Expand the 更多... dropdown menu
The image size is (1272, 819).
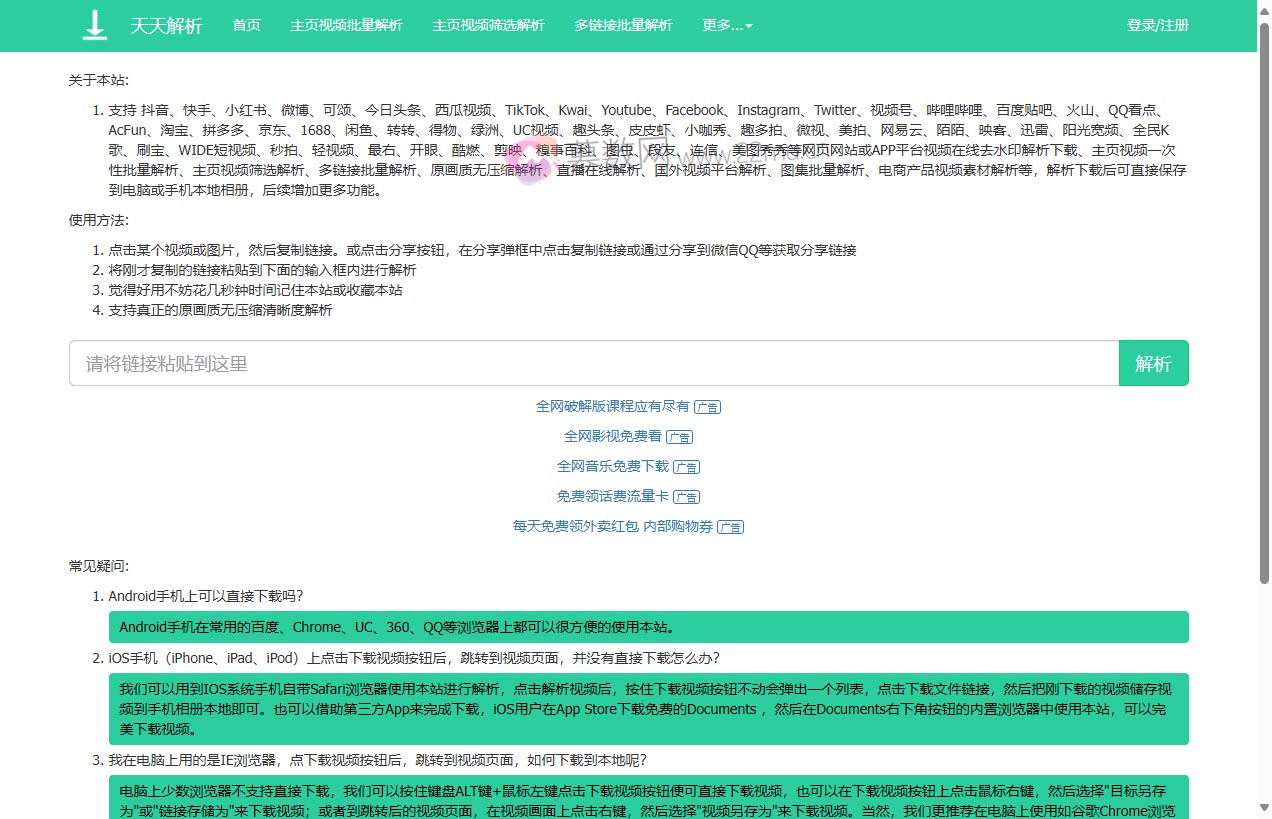[x=727, y=26]
